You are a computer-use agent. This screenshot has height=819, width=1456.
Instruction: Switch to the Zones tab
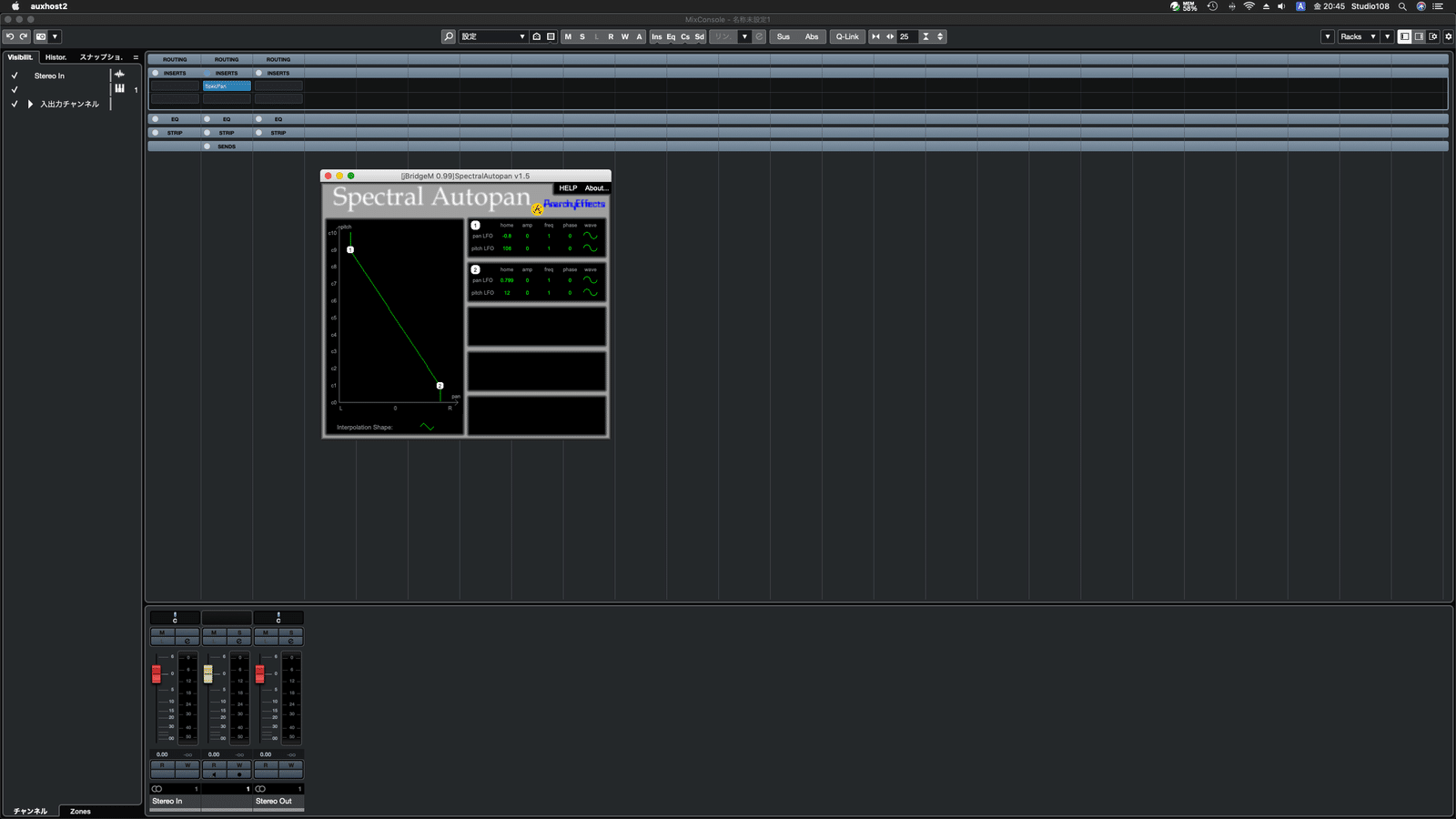click(80, 811)
